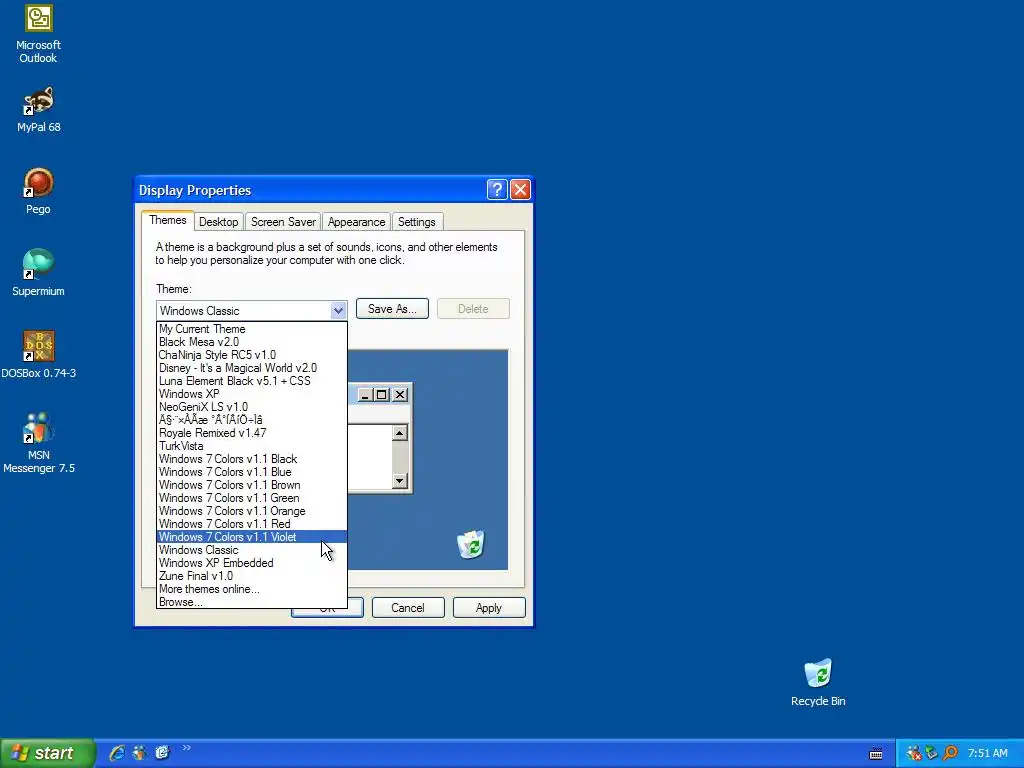Select the DOSBox 0.74-3 desktop icon
Screen dimensions: 1024x768
tap(39, 355)
